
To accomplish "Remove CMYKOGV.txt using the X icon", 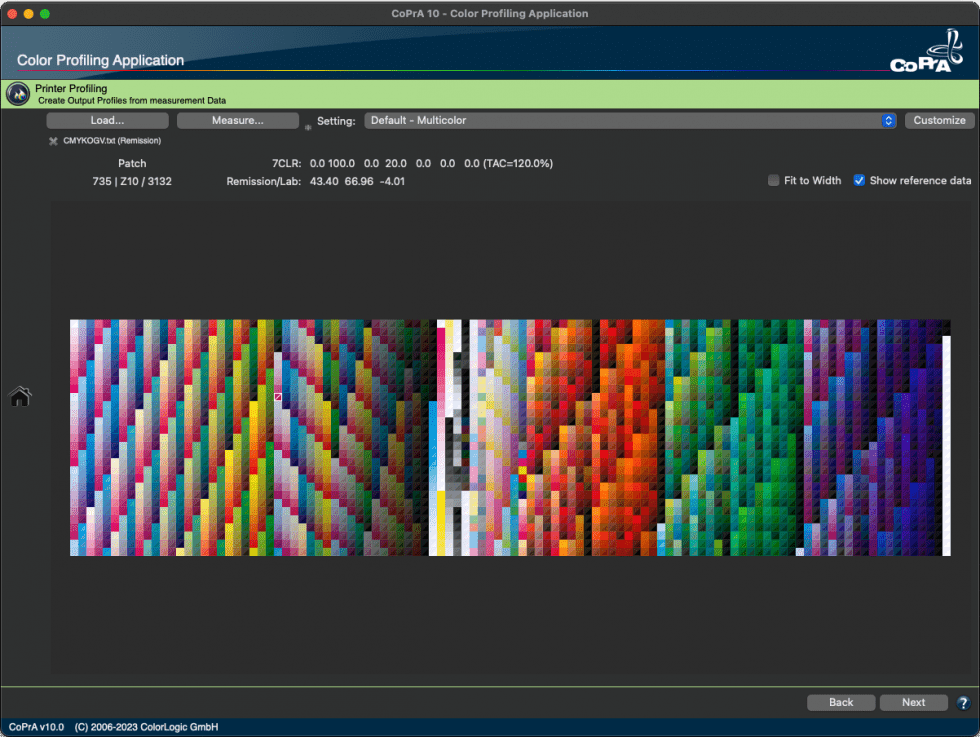I will point(52,141).
